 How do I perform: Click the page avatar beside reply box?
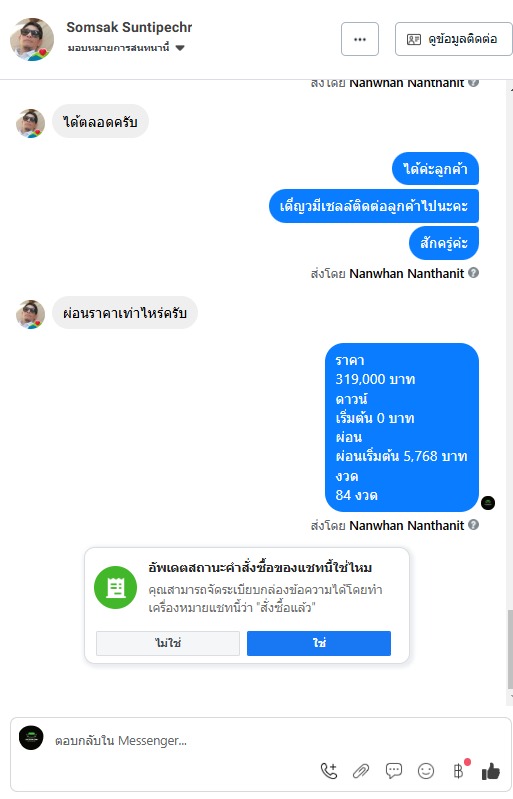31,738
